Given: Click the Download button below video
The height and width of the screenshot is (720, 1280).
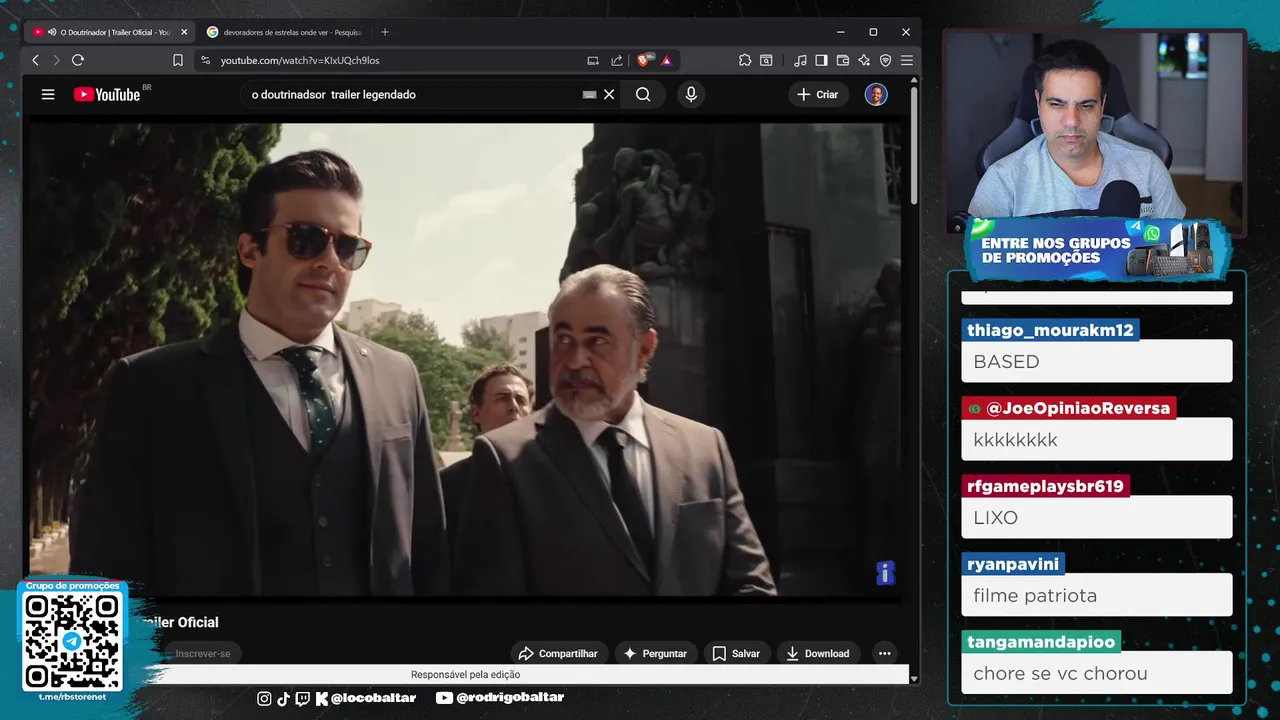Looking at the screenshot, I should point(818,653).
